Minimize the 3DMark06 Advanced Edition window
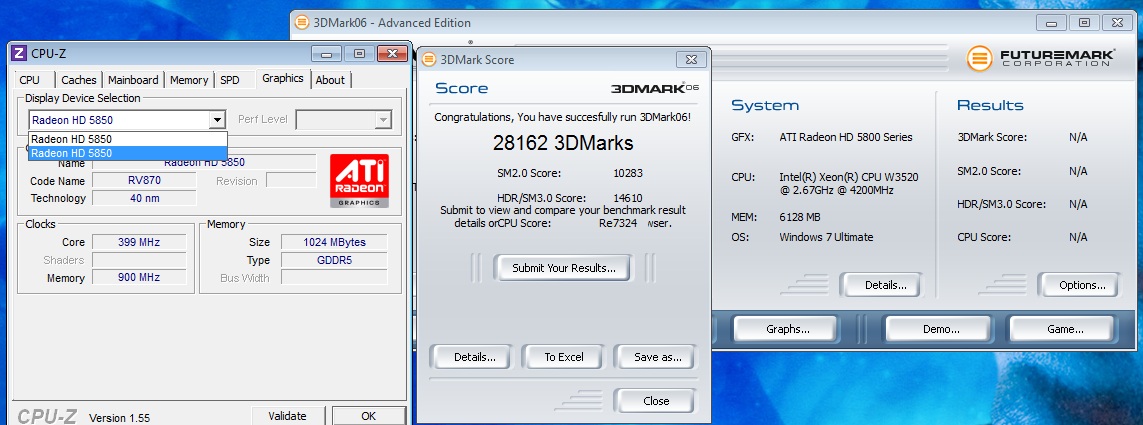1143x425 pixels. click(1053, 23)
